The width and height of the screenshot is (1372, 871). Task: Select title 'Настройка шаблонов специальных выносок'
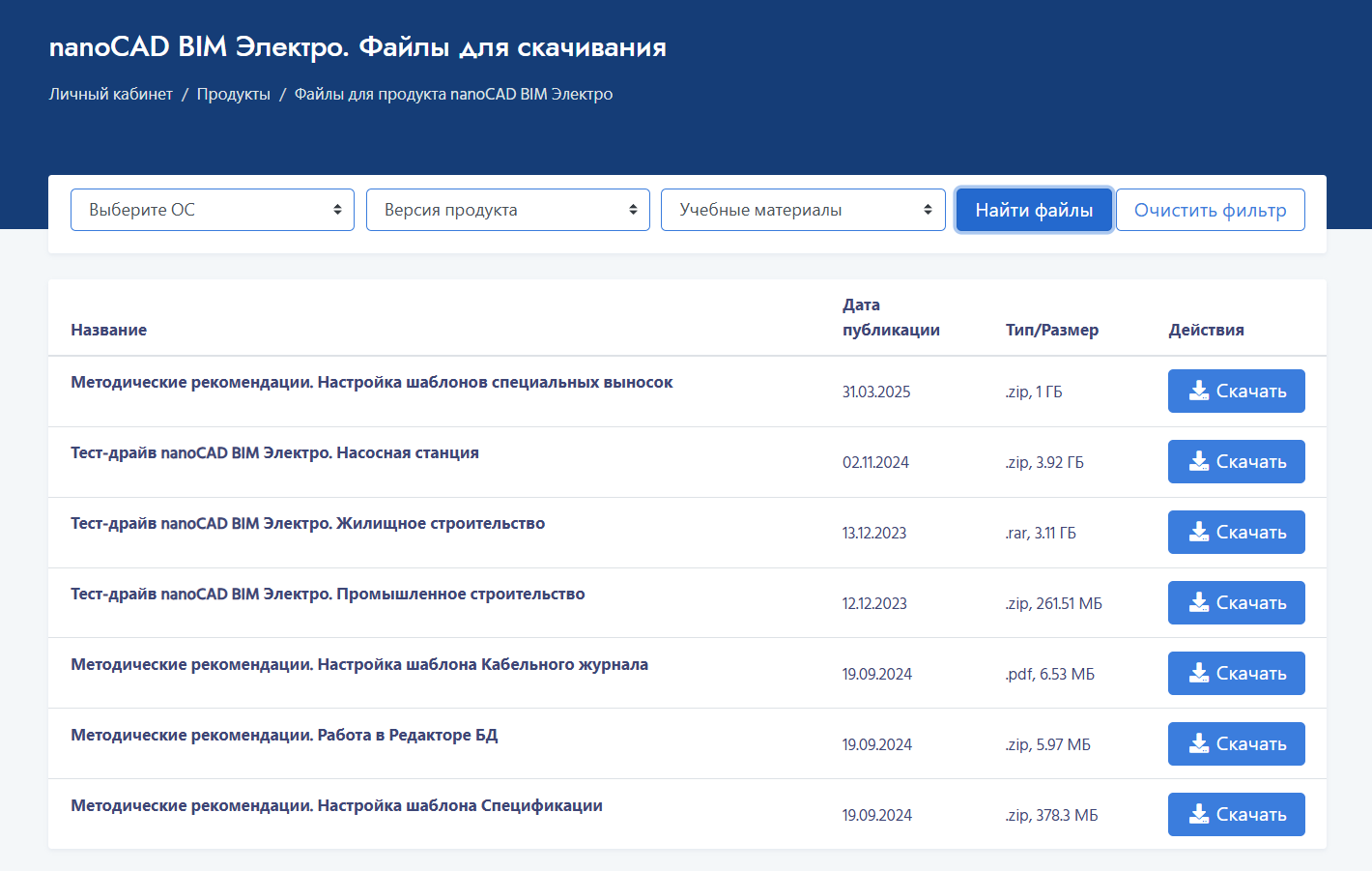coord(372,382)
